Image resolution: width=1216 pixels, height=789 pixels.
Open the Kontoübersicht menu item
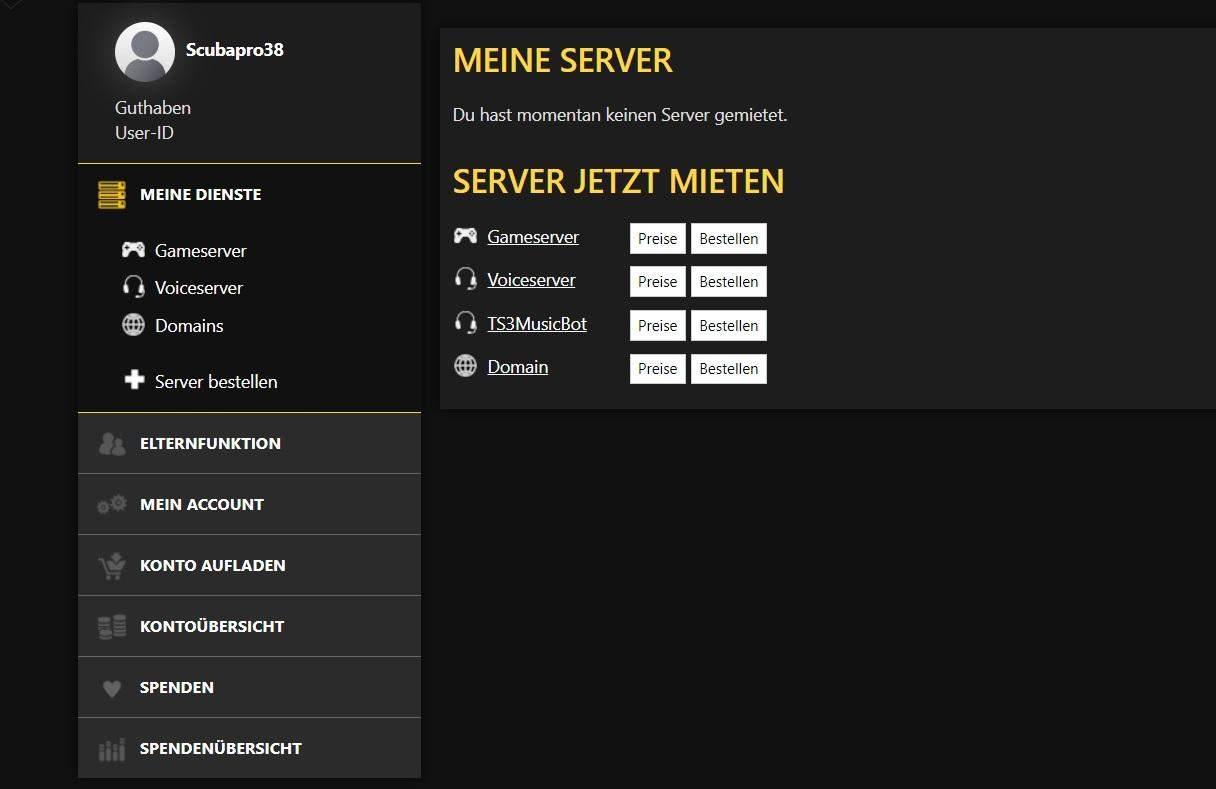click(212, 627)
